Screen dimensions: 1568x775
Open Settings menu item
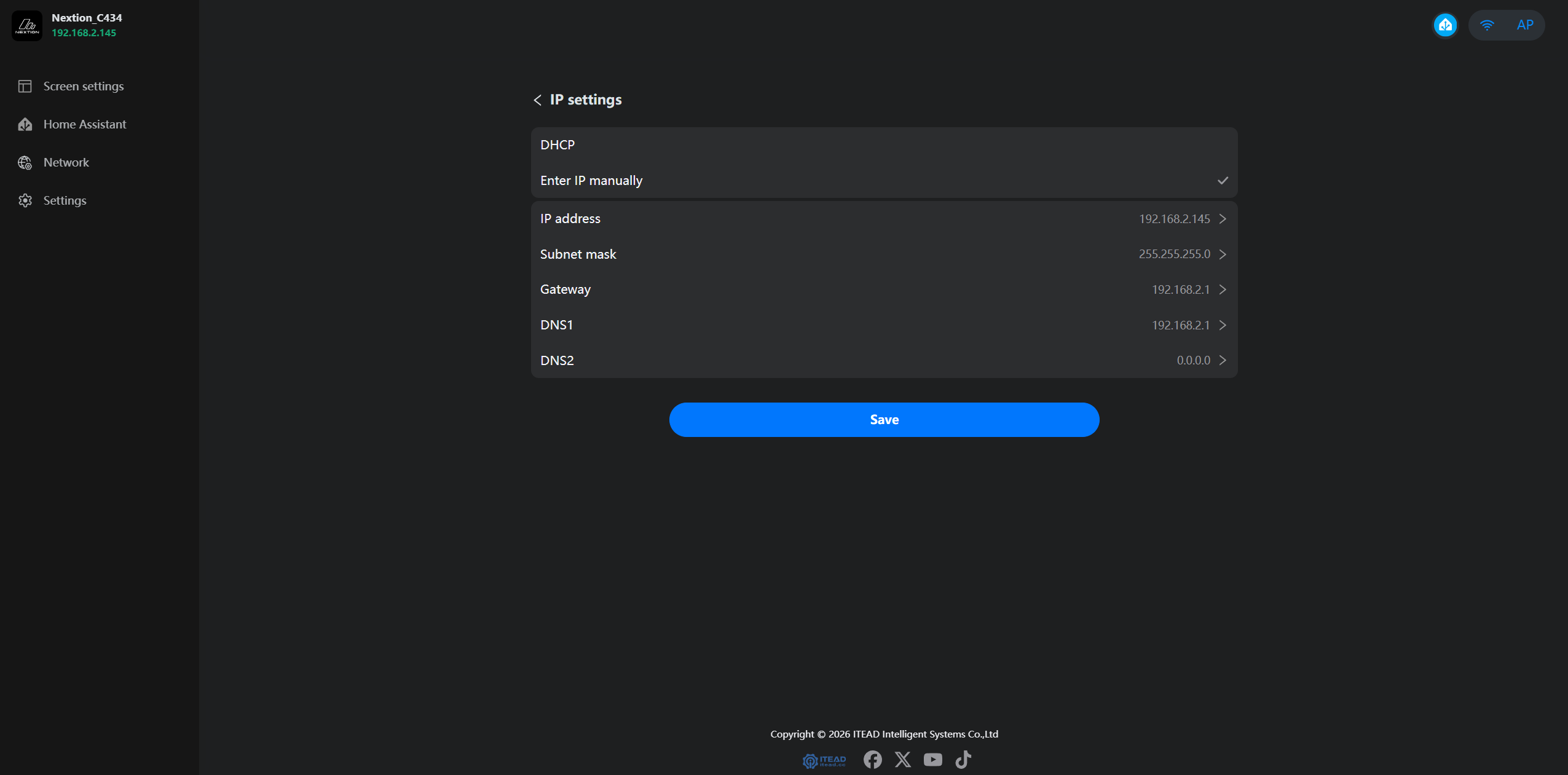pyautogui.click(x=65, y=200)
